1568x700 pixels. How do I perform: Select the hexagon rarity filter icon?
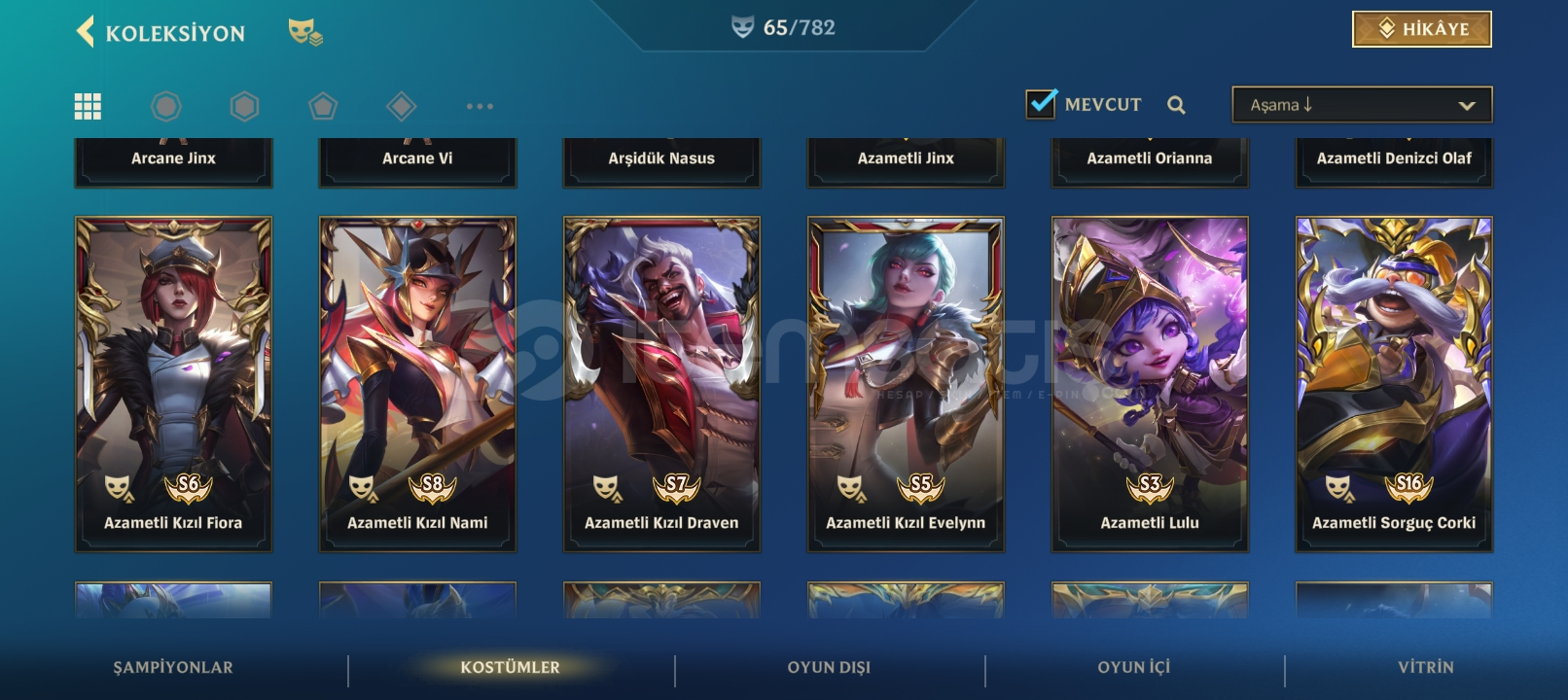tap(244, 106)
